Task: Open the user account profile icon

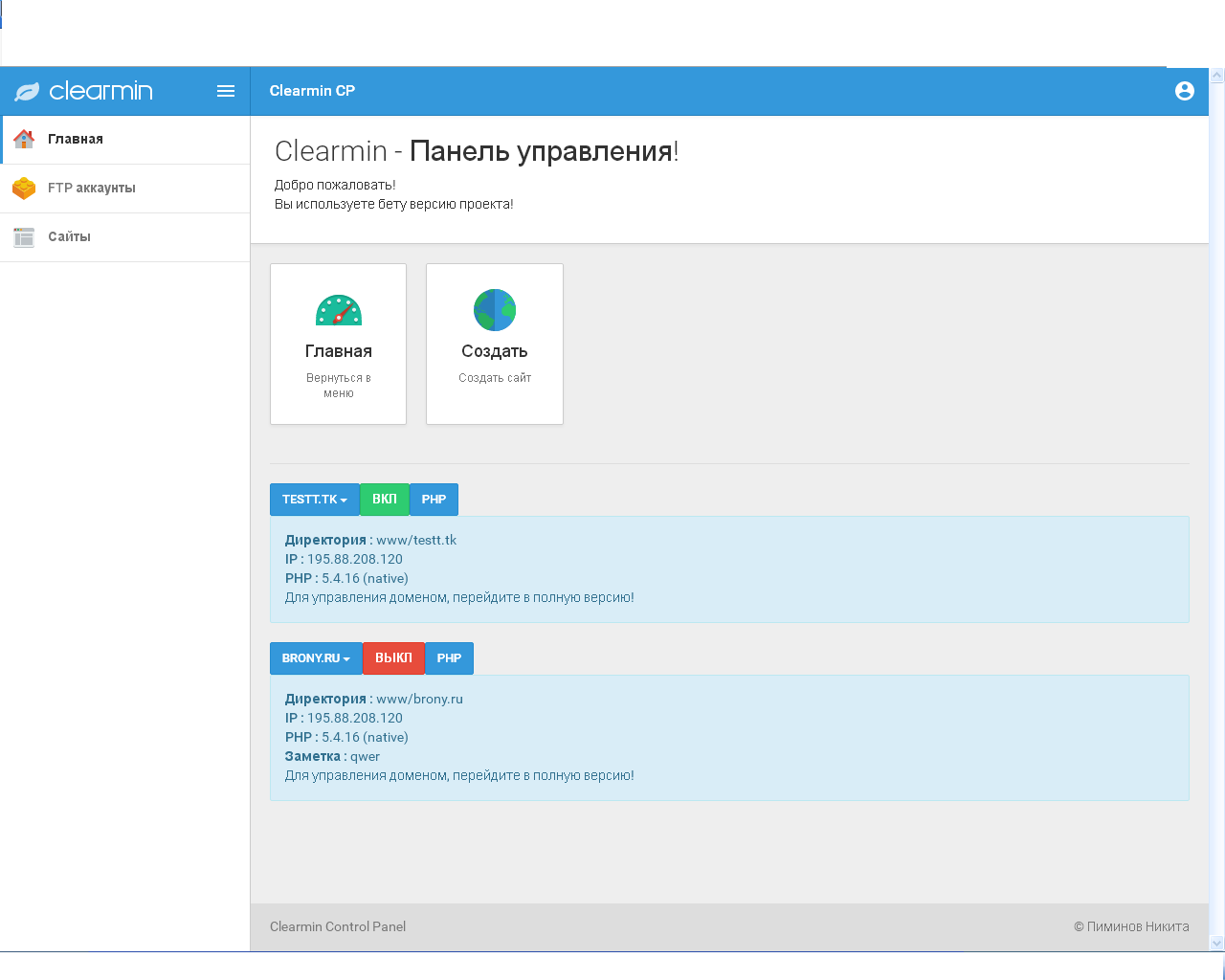Action: [1184, 91]
